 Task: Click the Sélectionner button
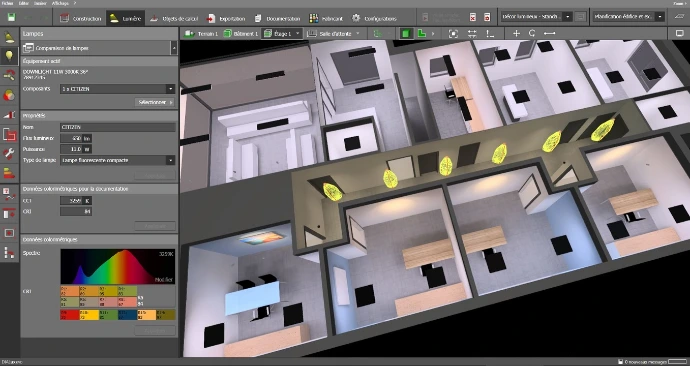click(x=154, y=102)
